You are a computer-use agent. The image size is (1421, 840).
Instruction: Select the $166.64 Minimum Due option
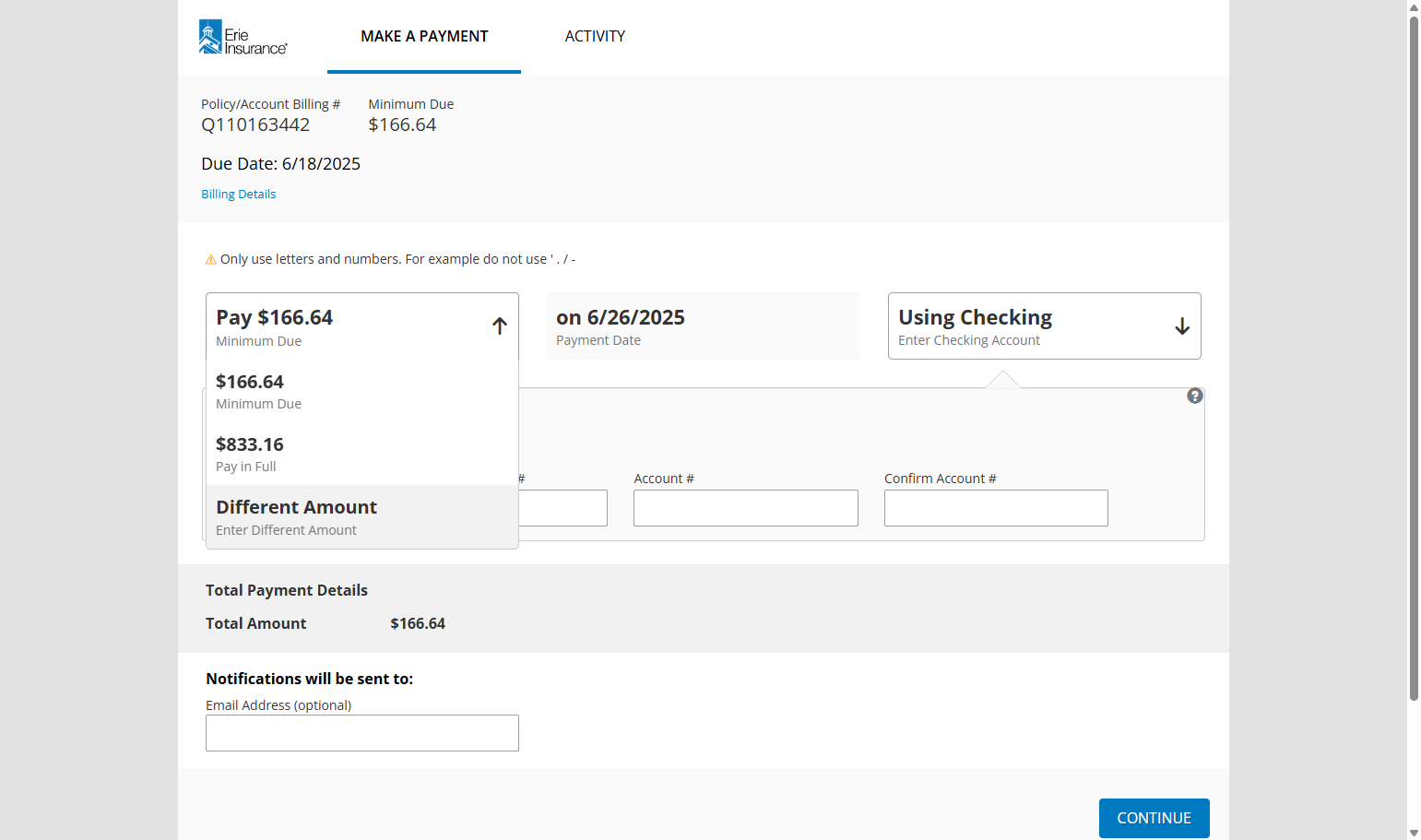click(x=362, y=391)
